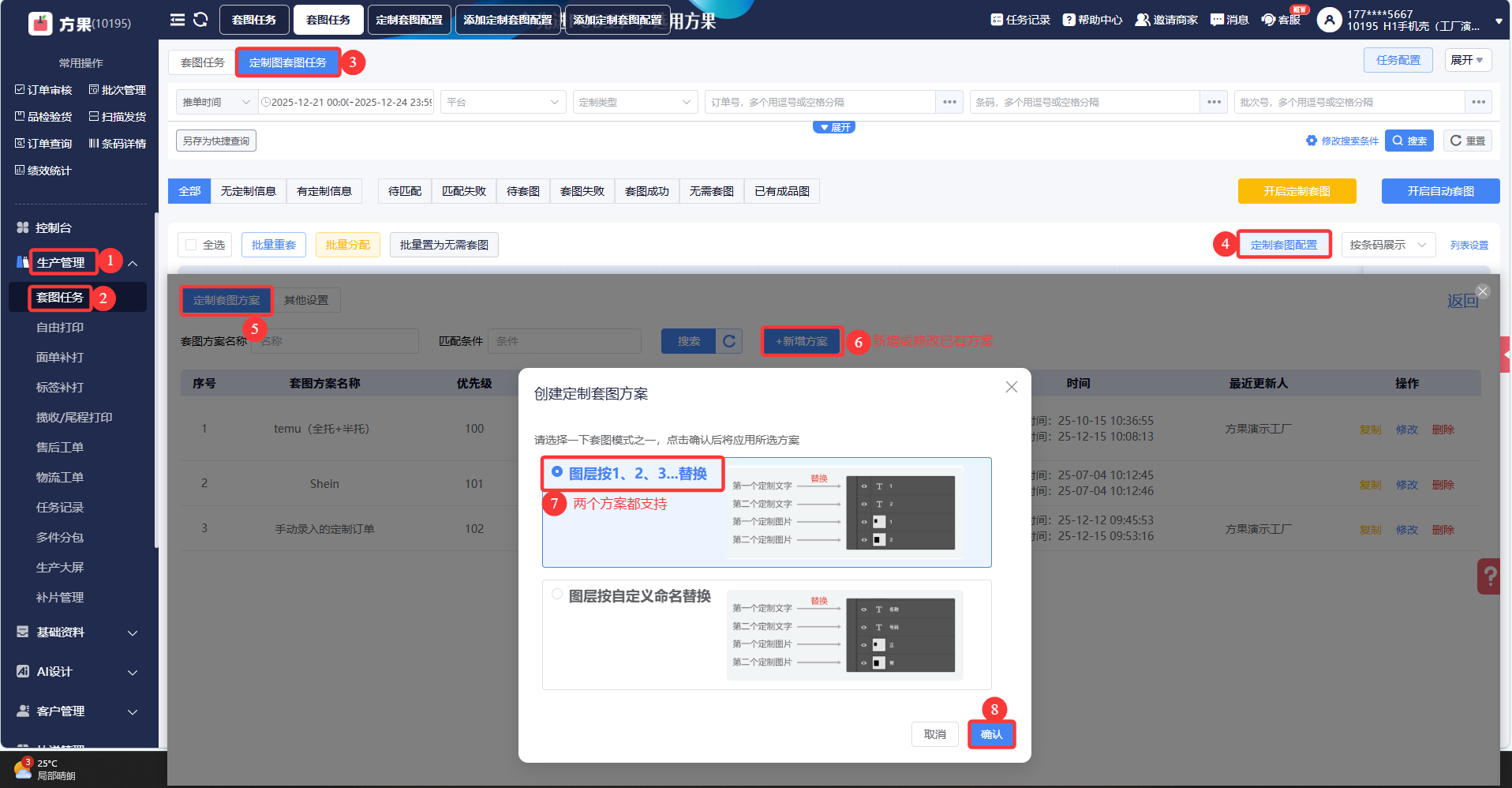Open the 条码详情 shortcut
1512x788 pixels.
pyautogui.click(x=118, y=144)
